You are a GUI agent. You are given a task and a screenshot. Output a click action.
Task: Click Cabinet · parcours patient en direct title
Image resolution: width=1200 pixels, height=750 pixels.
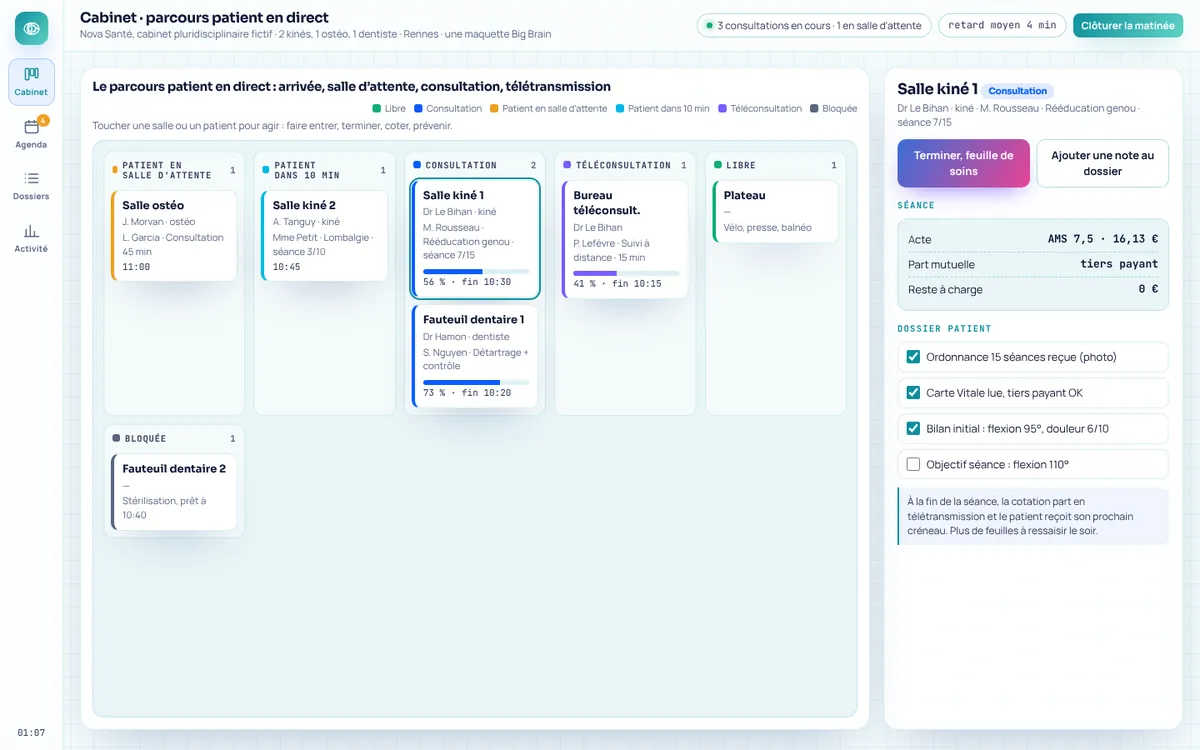[x=204, y=18]
